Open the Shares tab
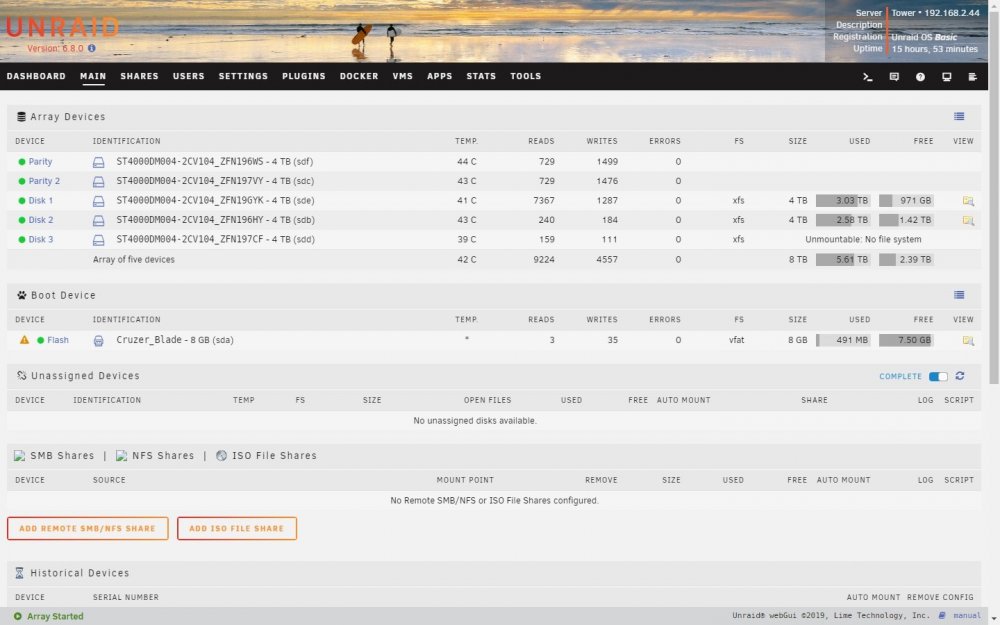This screenshot has width=1000, height=625. tap(139, 76)
